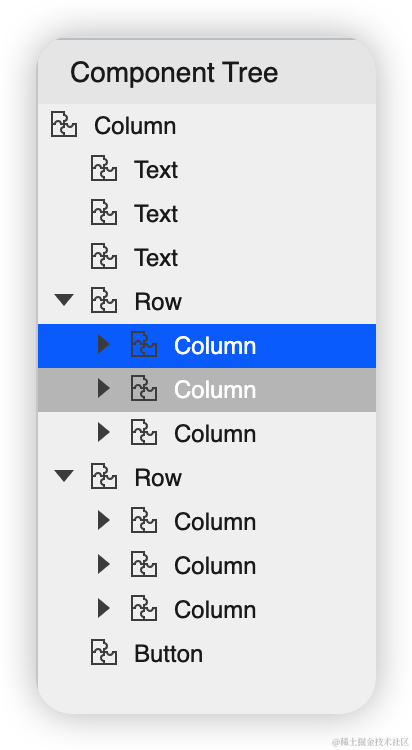The image size is (412, 750).
Task: Collapse the second Row node
Action: coord(64,476)
